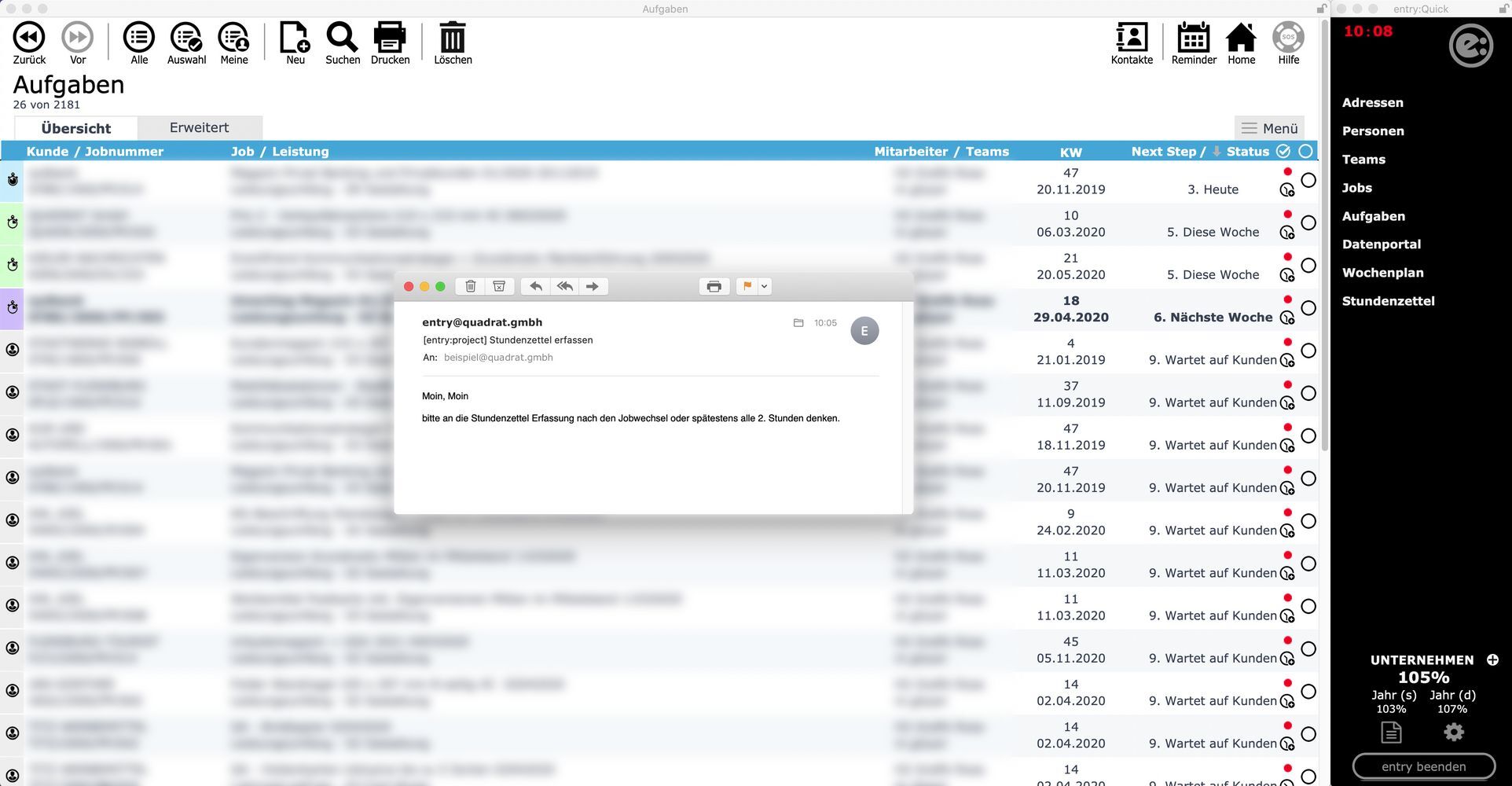Open Kontakte from the toolbar
Viewport: 1512px width, 786px height.
click(x=1132, y=43)
